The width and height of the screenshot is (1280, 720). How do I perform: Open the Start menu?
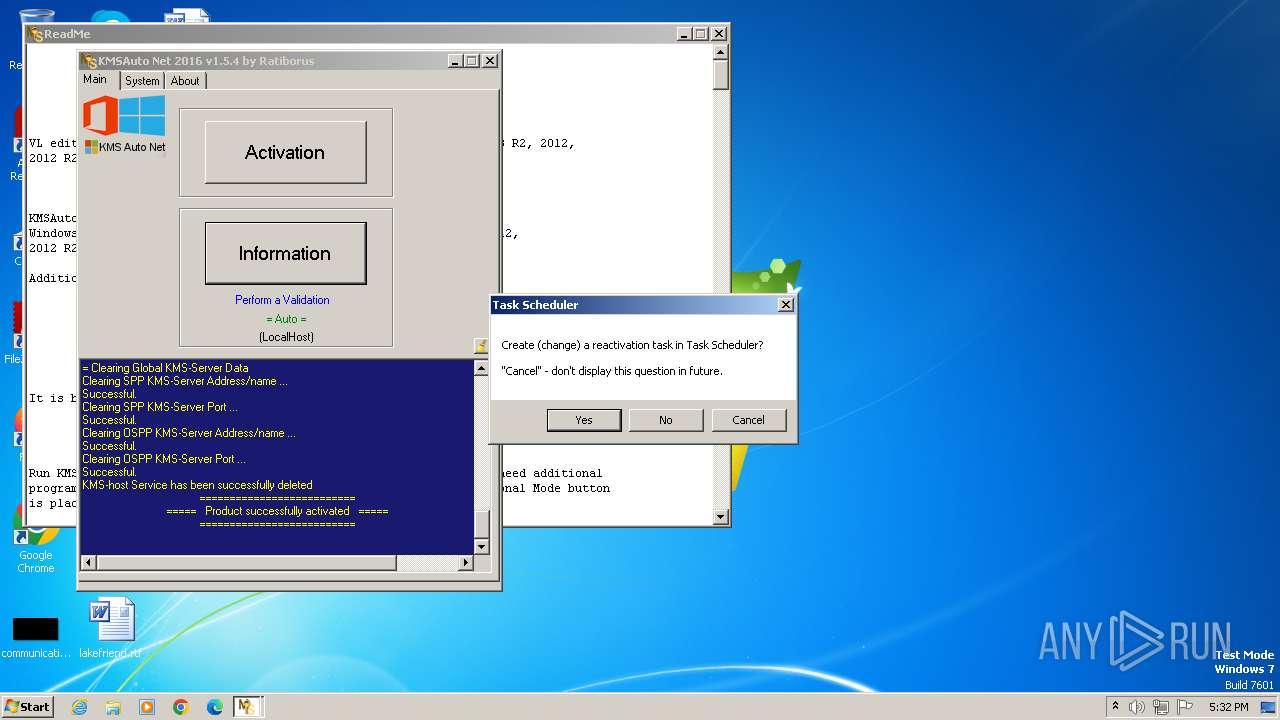pyautogui.click(x=27, y=707)
